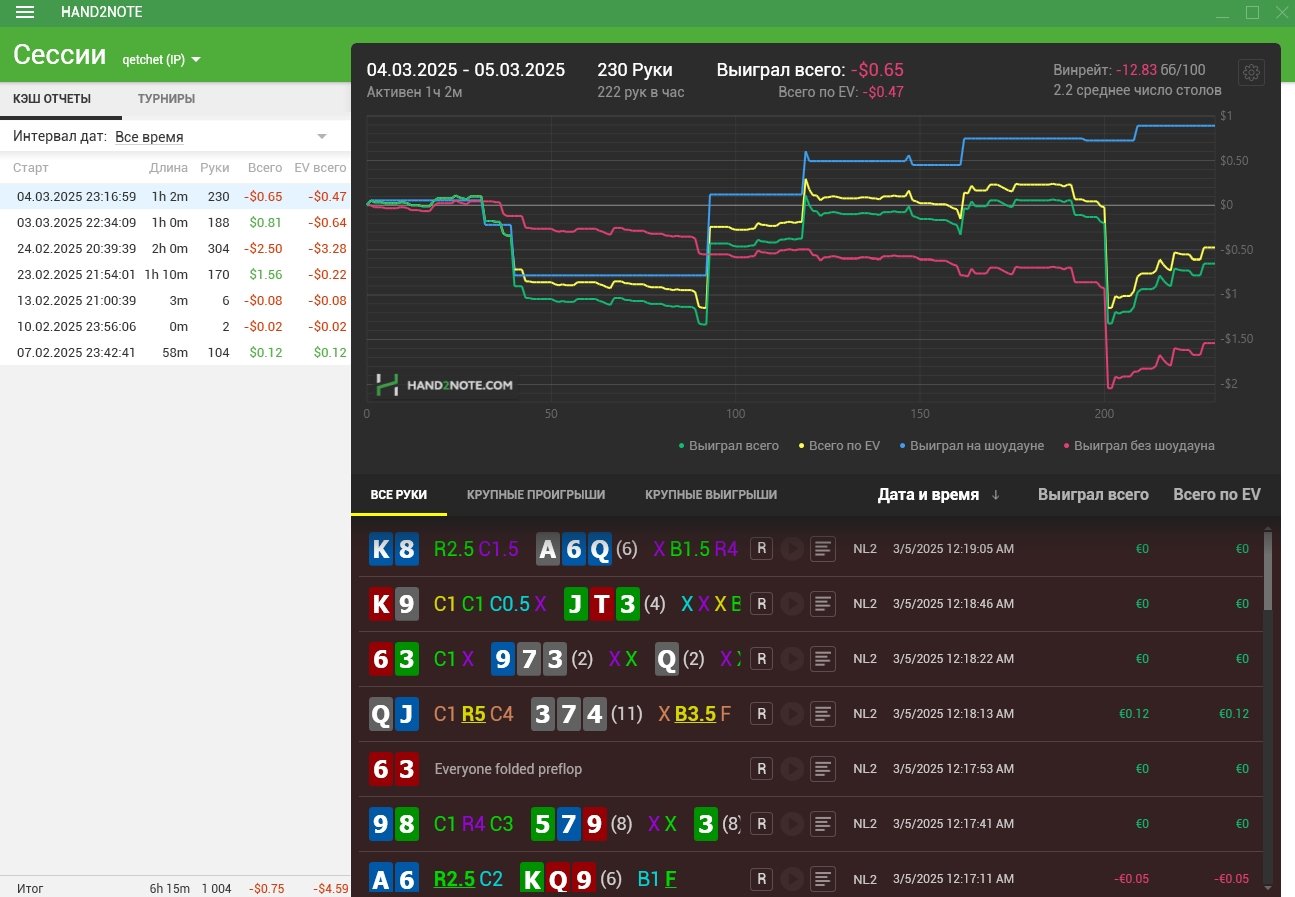This screenshot has height=897, width=1295.
Task: Click the R5 raise action in QJ hand
Action: (474, 714)
